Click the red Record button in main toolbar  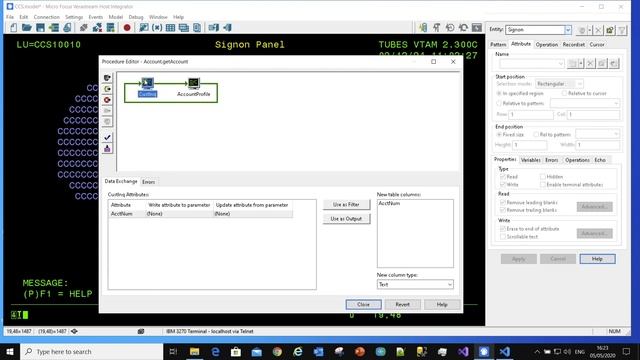127,28
